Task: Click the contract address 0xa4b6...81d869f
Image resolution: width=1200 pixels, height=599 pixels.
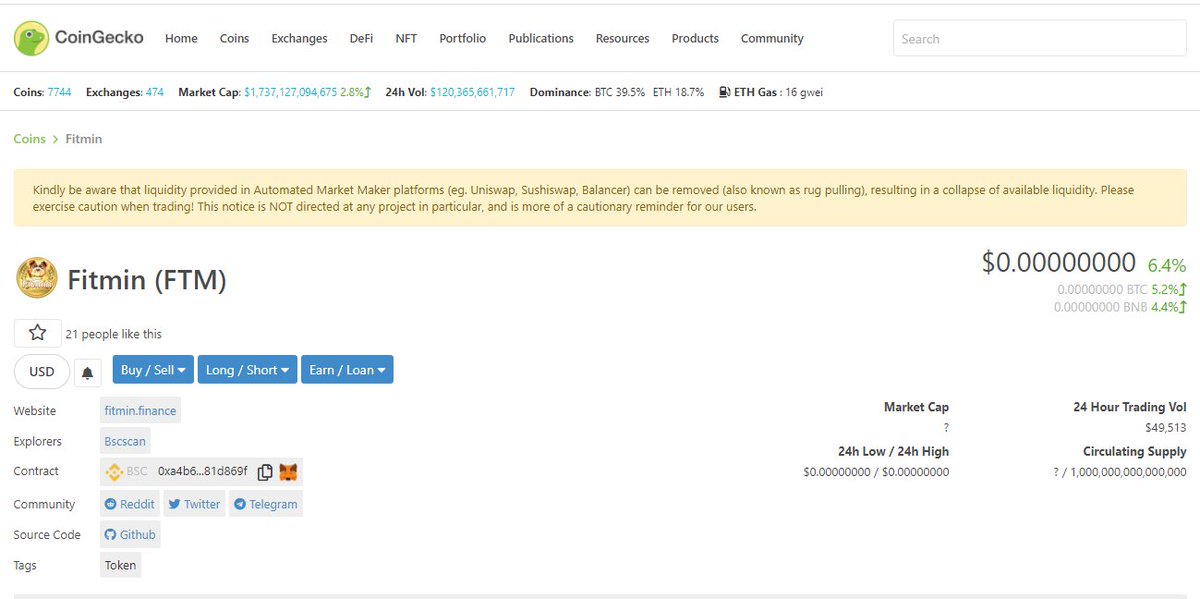Action: click(202, 472)
